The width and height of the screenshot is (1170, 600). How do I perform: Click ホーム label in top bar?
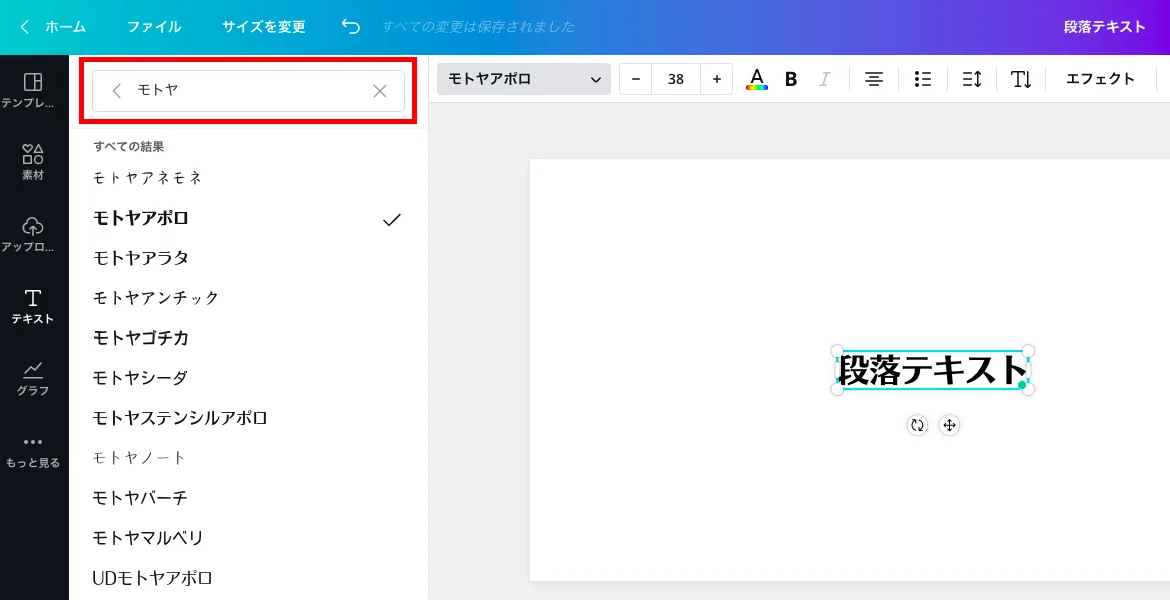[66, 27]
